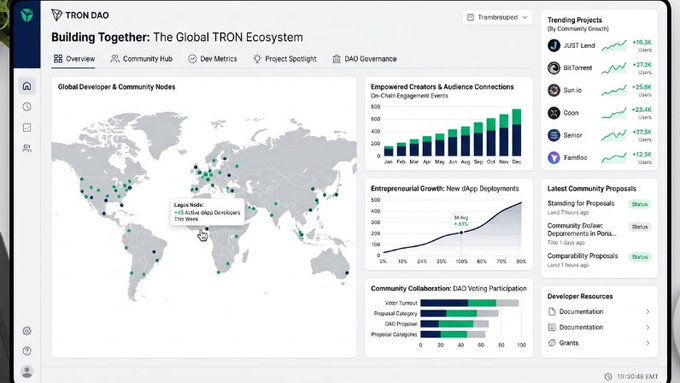This screenshot has height=383, width=680.
Task: Switch to the Community Hub tab
Action: tap(141, 59)
